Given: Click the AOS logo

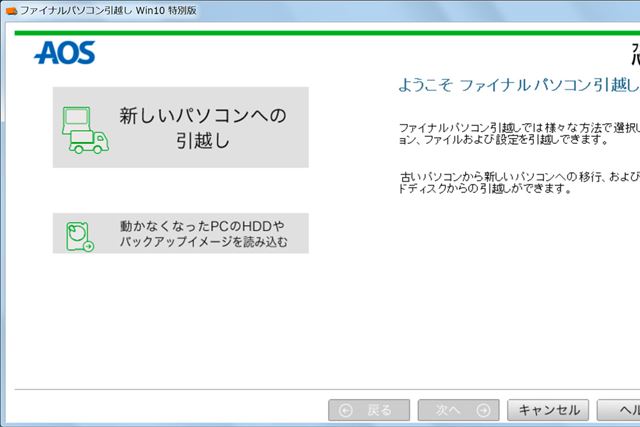Looking at the screenshot, I should 65,53.
